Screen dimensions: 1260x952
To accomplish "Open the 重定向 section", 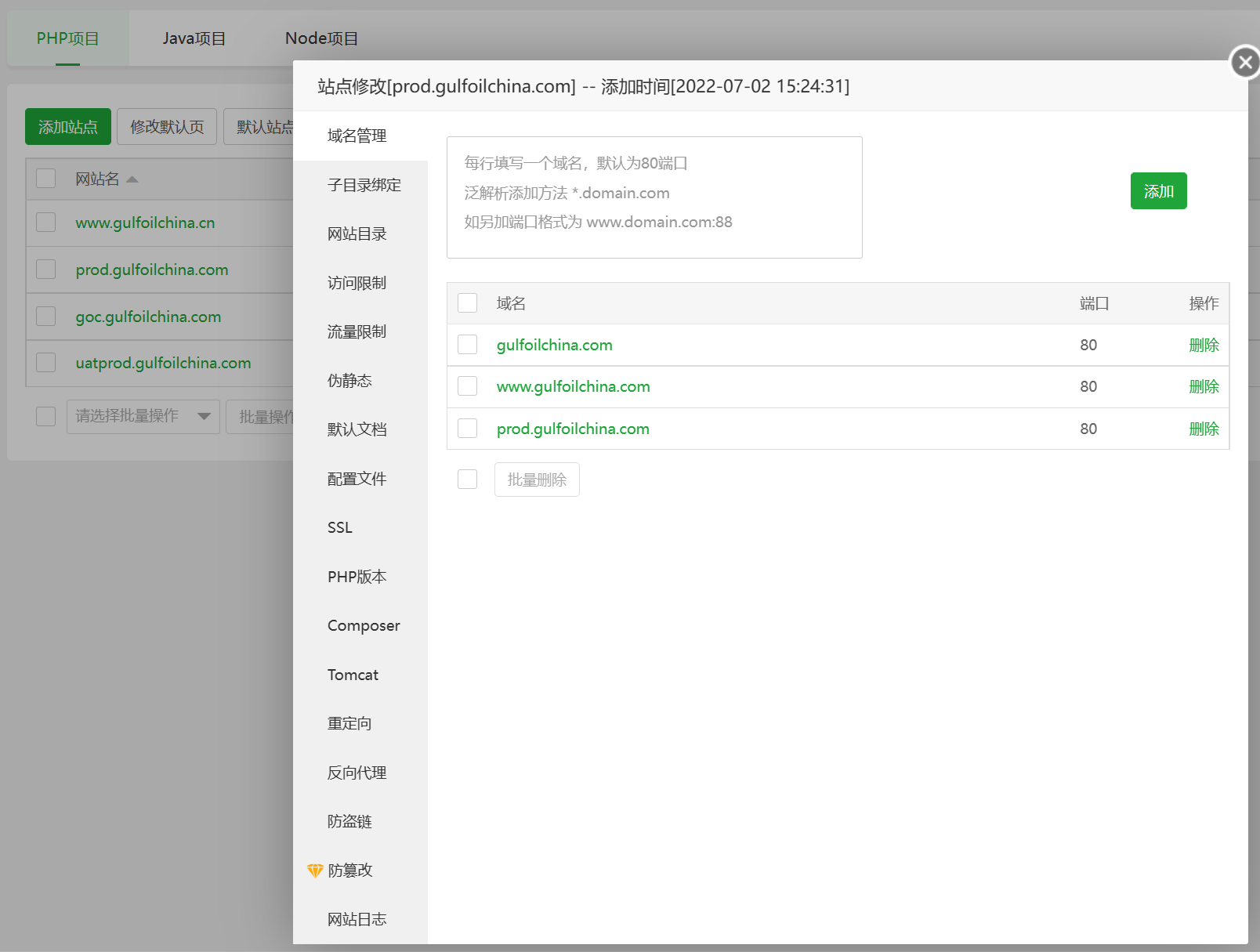I will [x=360, y=723].
